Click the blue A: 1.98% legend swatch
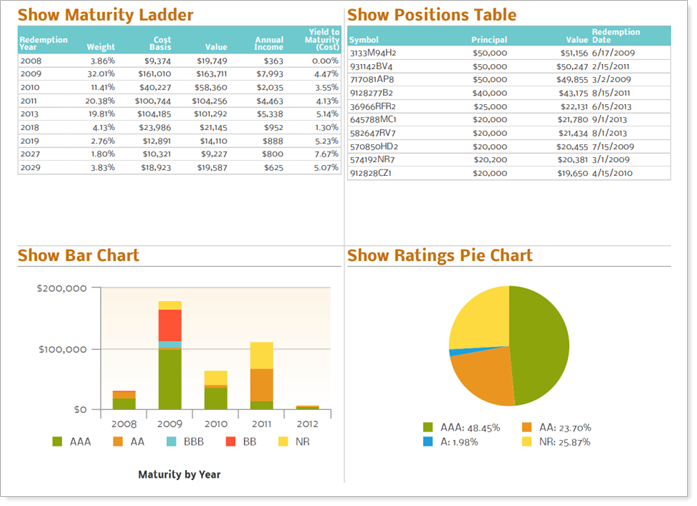This screenshot has height=506, width=697. click(428, 441)
